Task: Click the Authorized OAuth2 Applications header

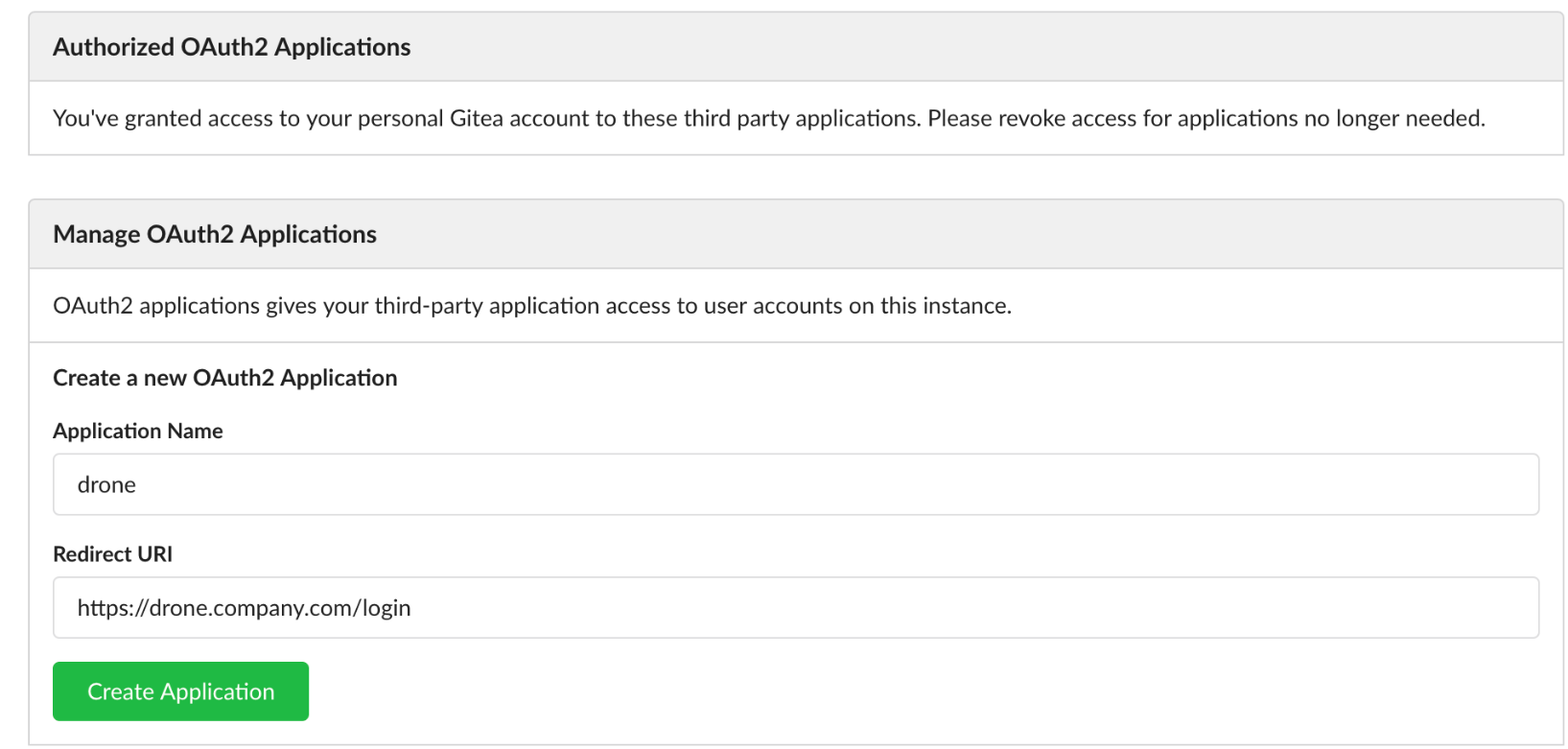Action: (x=231, y=47)
